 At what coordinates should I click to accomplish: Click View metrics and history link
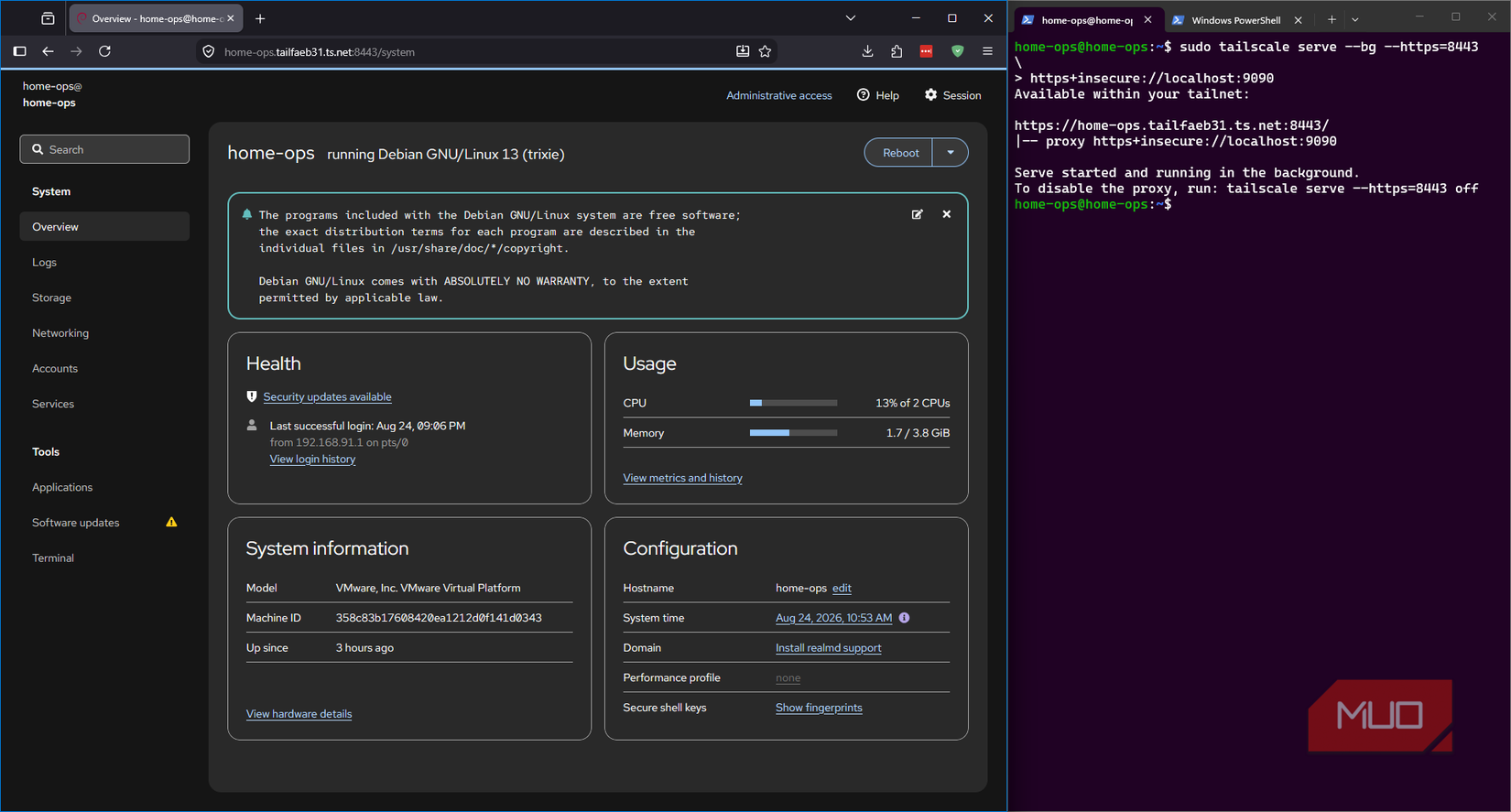[682, 478]
